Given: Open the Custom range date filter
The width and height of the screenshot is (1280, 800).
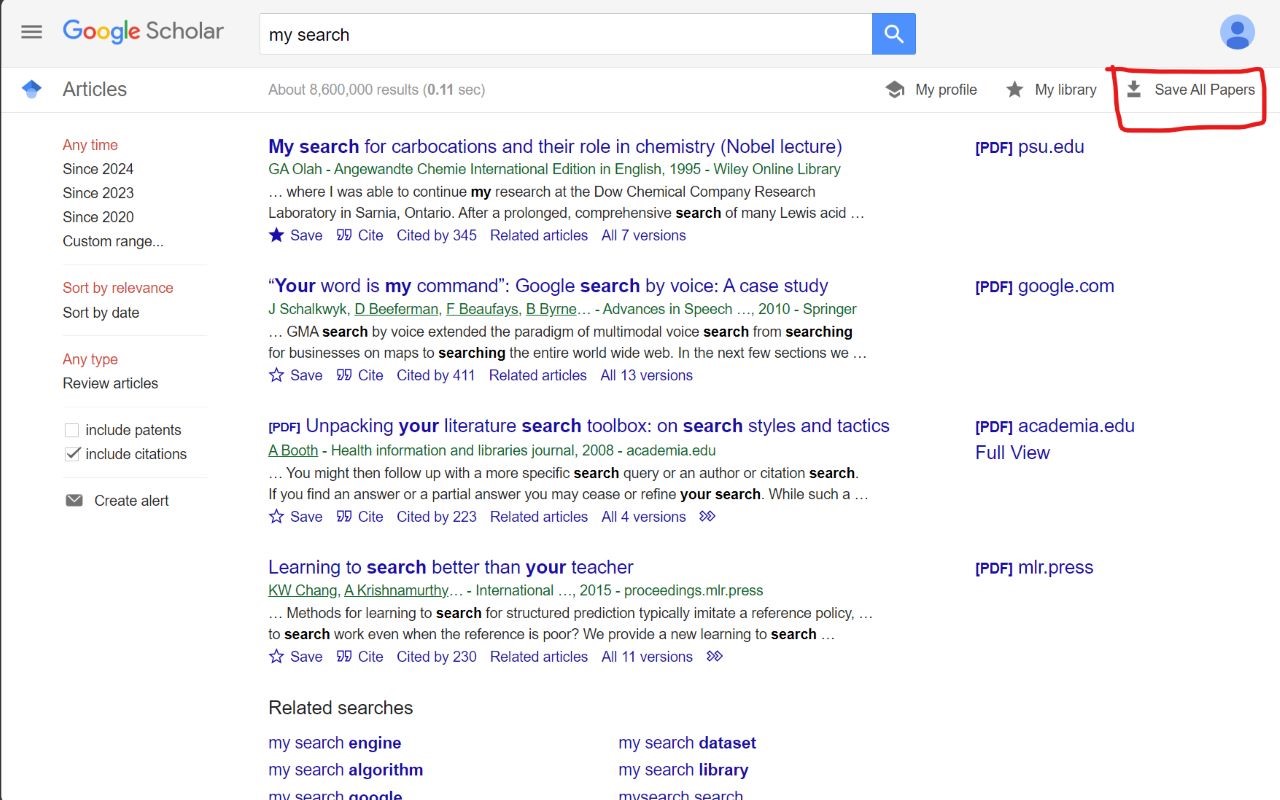Looking at the screenshot, I should (x=113, y=241).
